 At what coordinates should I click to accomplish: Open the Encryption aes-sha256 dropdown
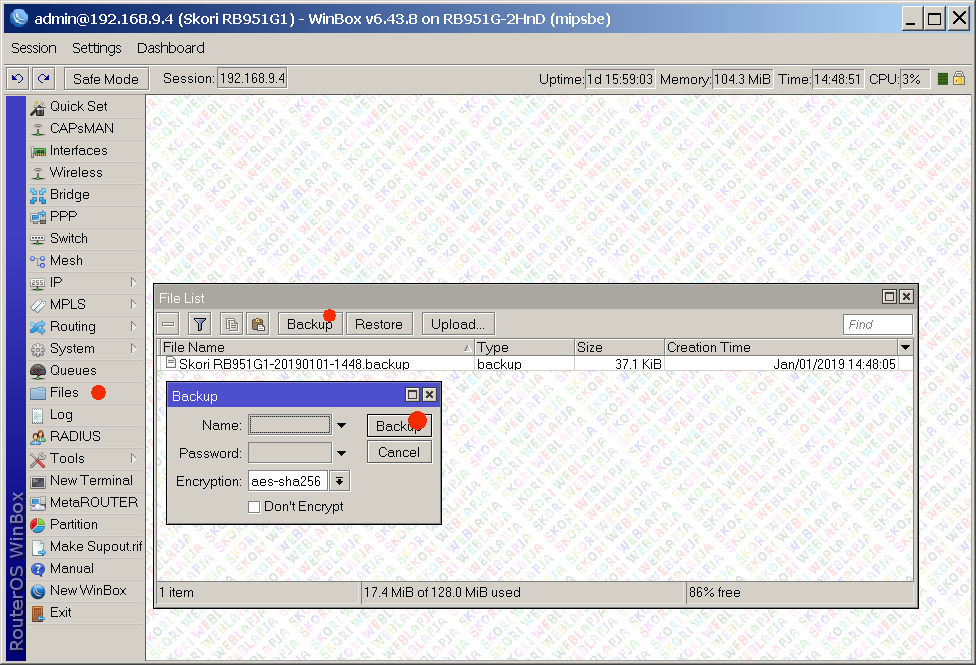coord(340,481)
